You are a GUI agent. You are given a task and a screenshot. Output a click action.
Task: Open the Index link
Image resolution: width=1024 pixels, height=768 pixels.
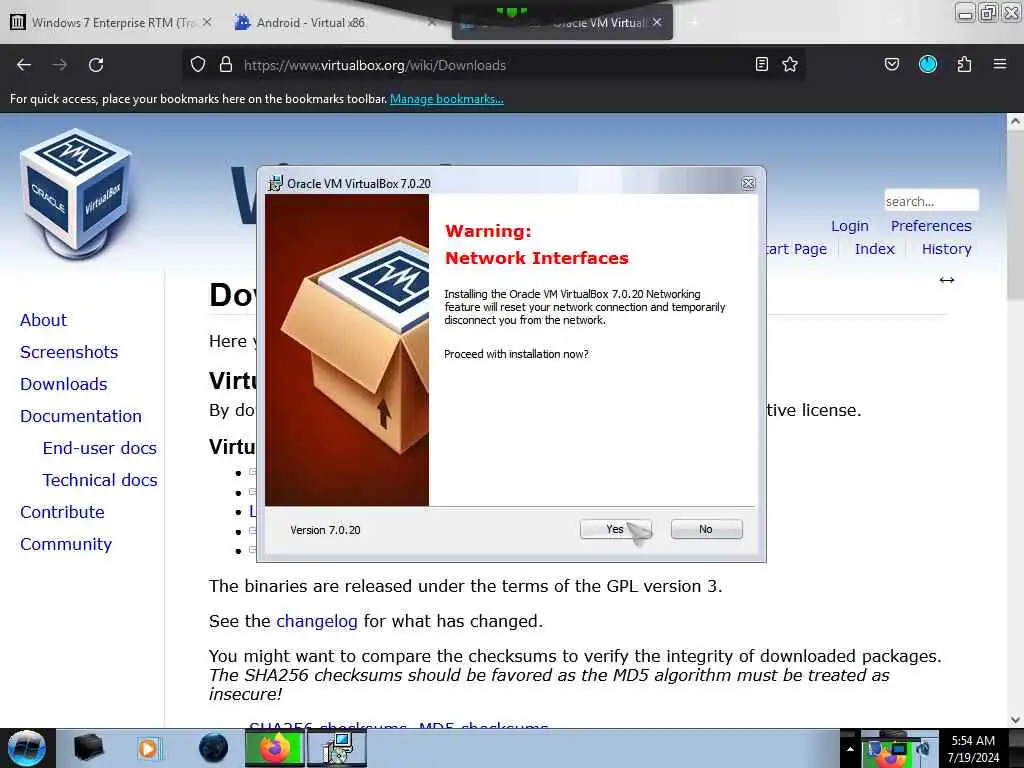pos(874,249)
